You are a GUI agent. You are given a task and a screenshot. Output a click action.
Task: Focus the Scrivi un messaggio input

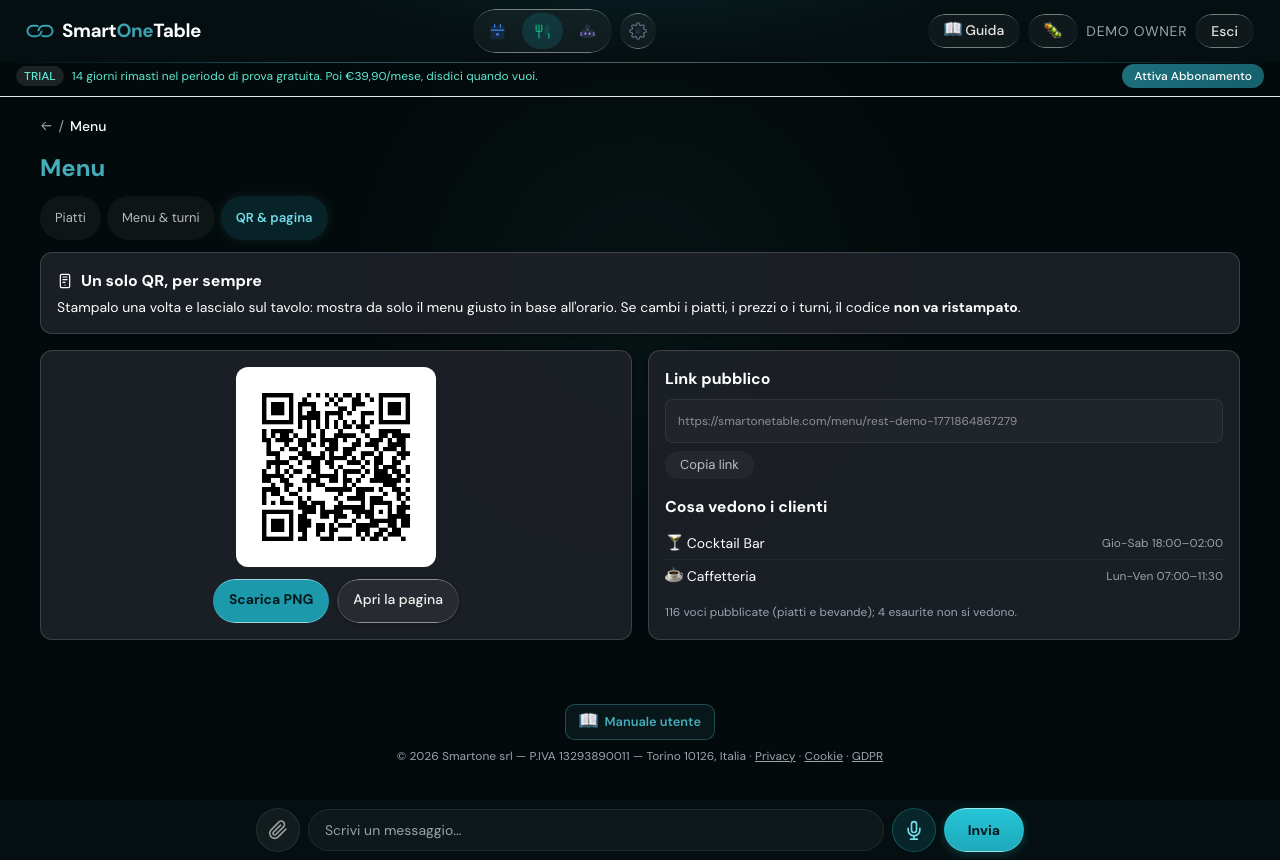point(596,830)
